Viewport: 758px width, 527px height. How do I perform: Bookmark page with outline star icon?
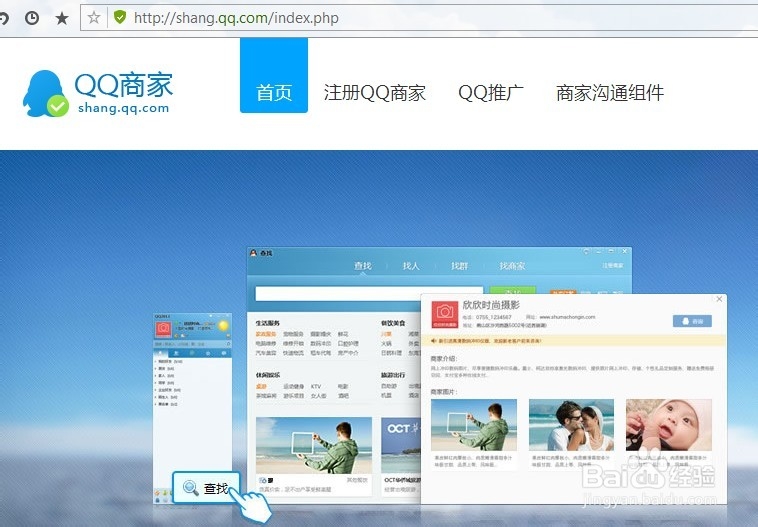[x=94, y=18]
